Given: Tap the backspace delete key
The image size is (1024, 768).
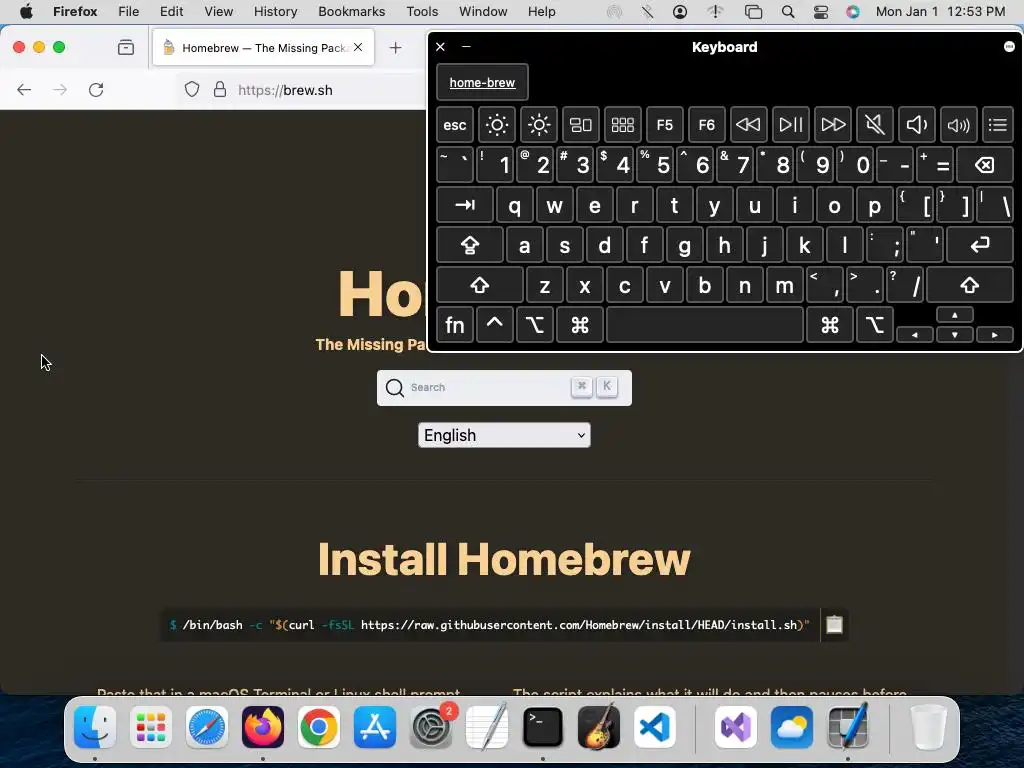Looking at the screenshot, I should point(985,165).
